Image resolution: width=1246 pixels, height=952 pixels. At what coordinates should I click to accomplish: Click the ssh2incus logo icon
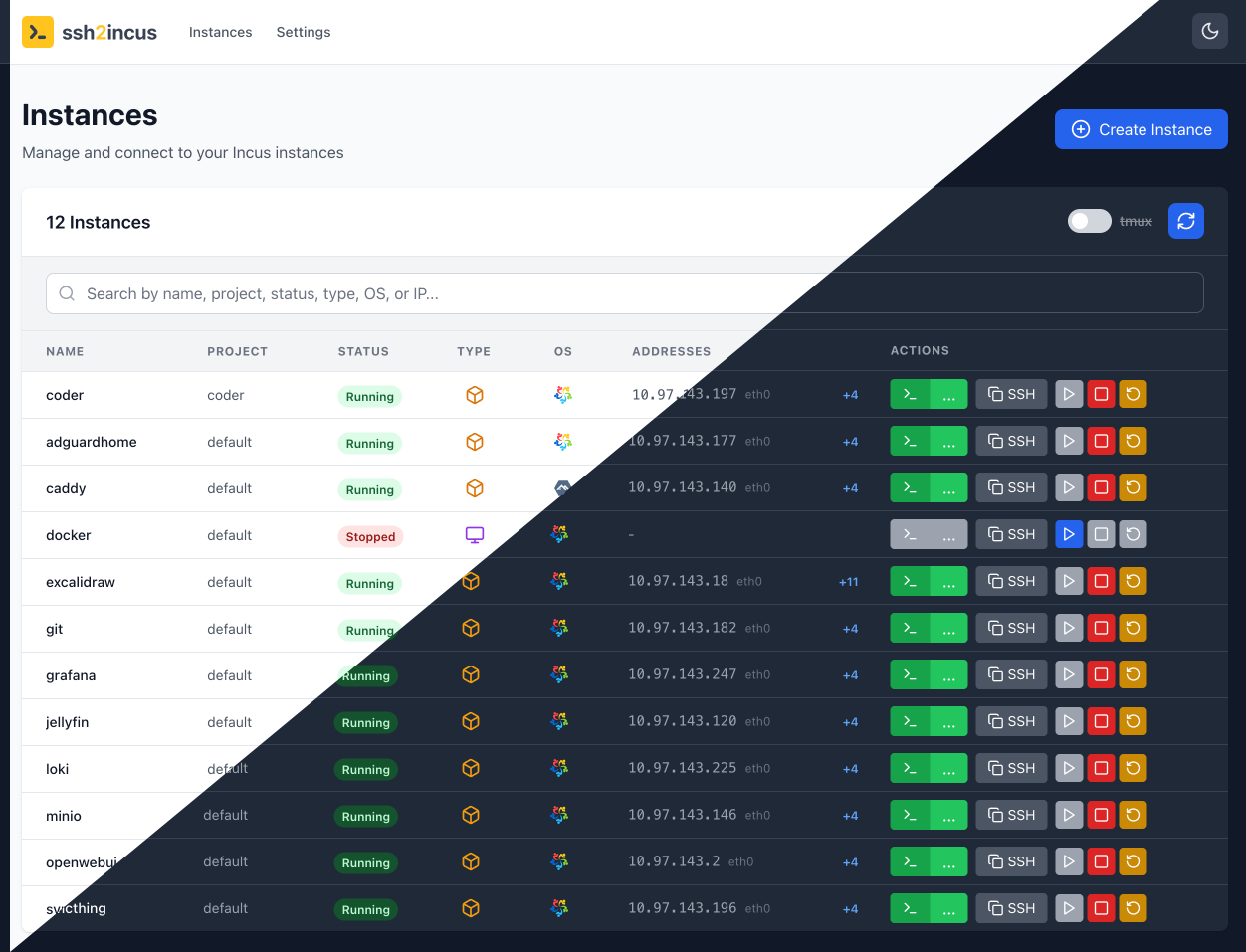(x=37, y=31)
